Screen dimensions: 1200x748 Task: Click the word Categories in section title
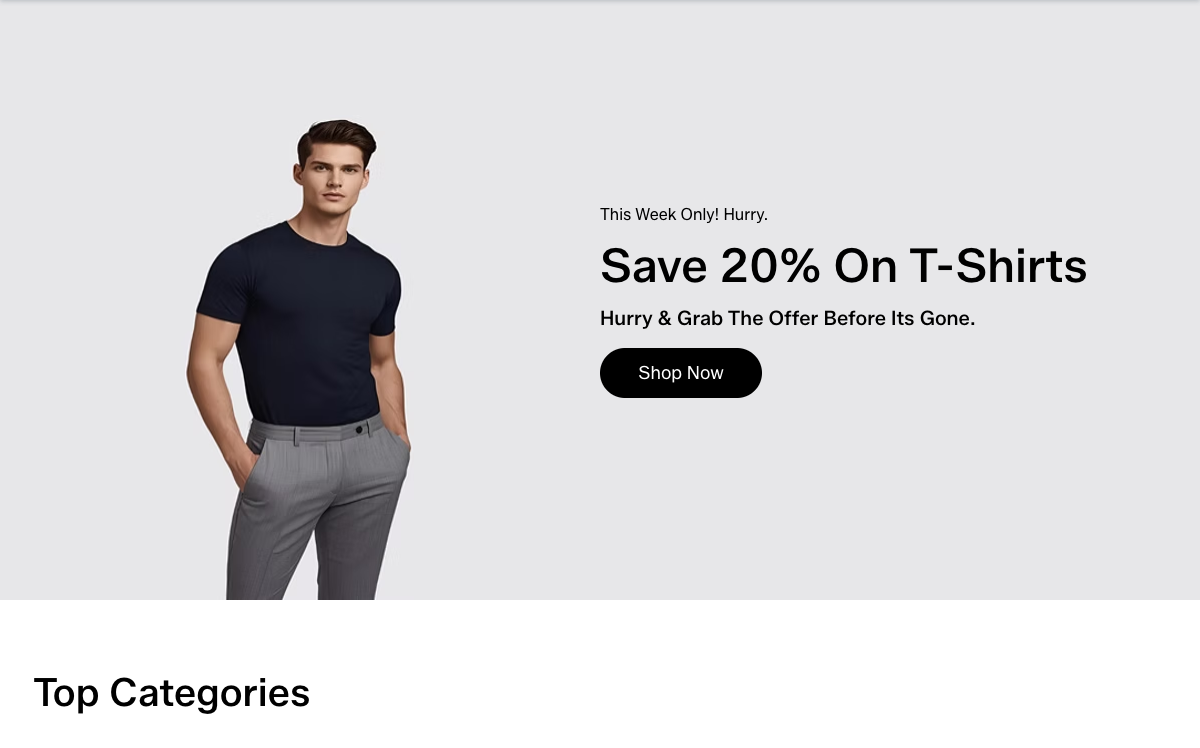point(210,693)
